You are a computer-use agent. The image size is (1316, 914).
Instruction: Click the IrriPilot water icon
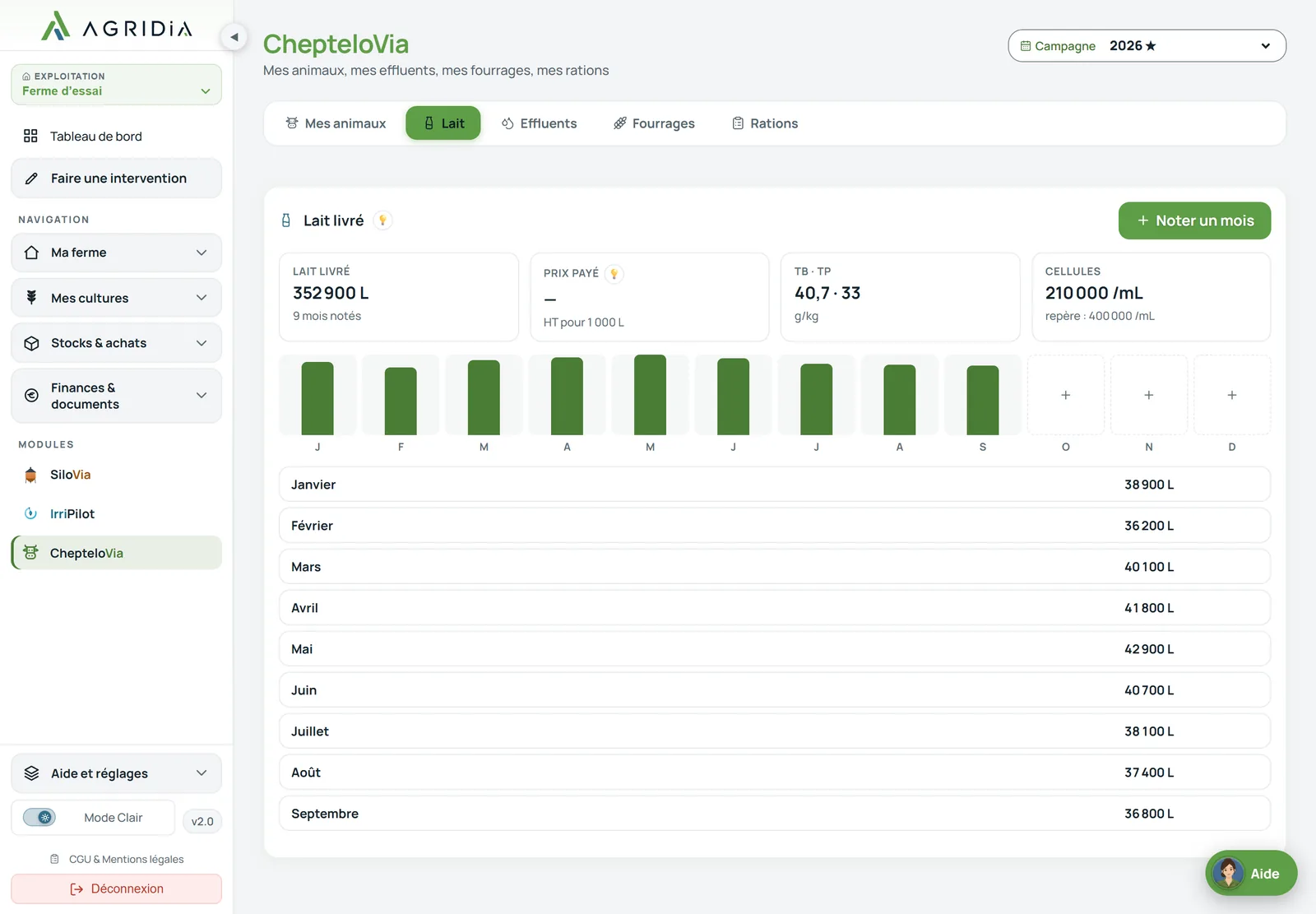[30, 513]
